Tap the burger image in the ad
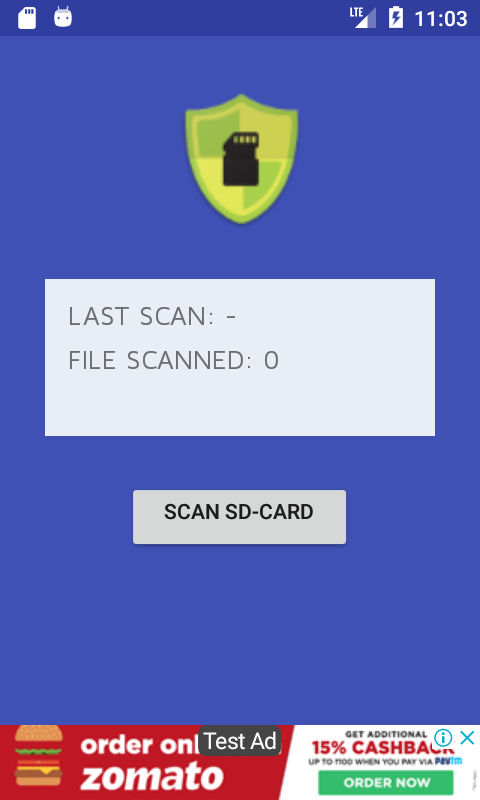Screen dimensions: 480x800 [x=39, y=756]
